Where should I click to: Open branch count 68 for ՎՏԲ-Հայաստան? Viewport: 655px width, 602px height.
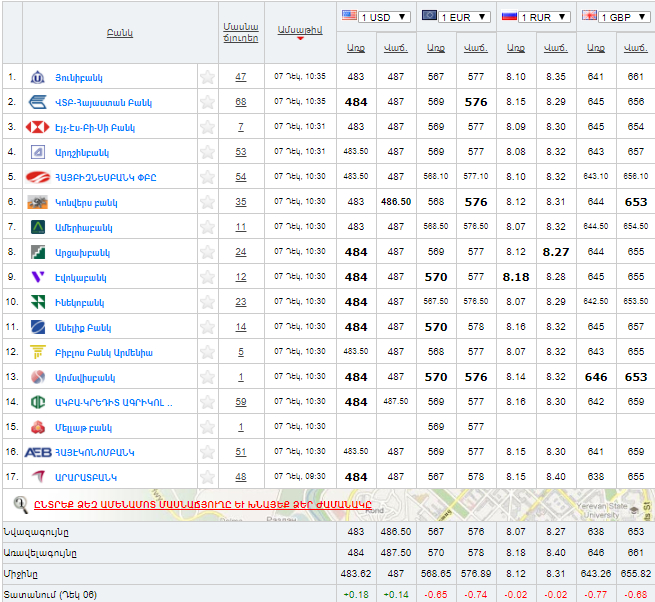tap(241, 102)
